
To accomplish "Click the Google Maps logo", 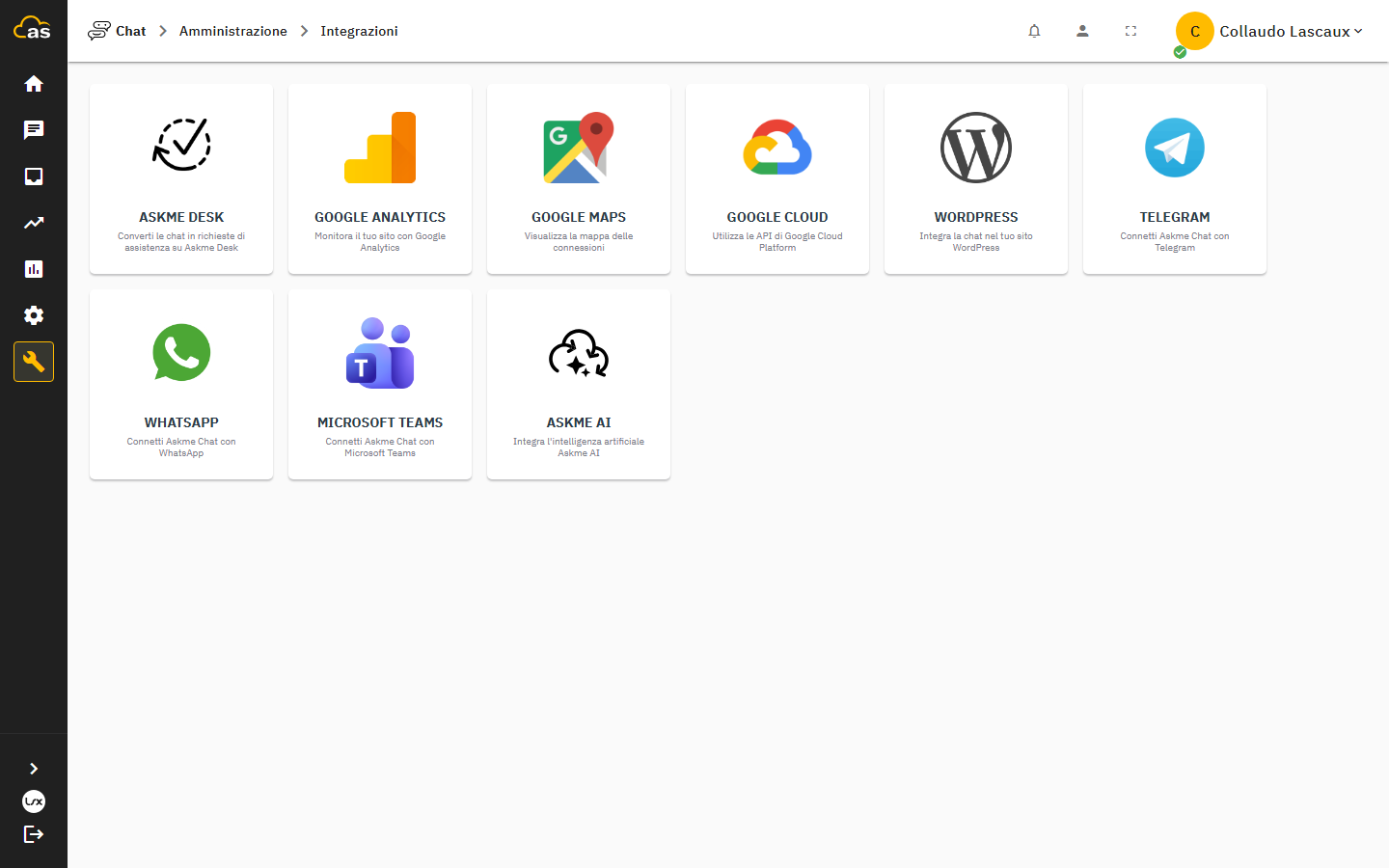I will pyautogui.click(x=579, y=148).
